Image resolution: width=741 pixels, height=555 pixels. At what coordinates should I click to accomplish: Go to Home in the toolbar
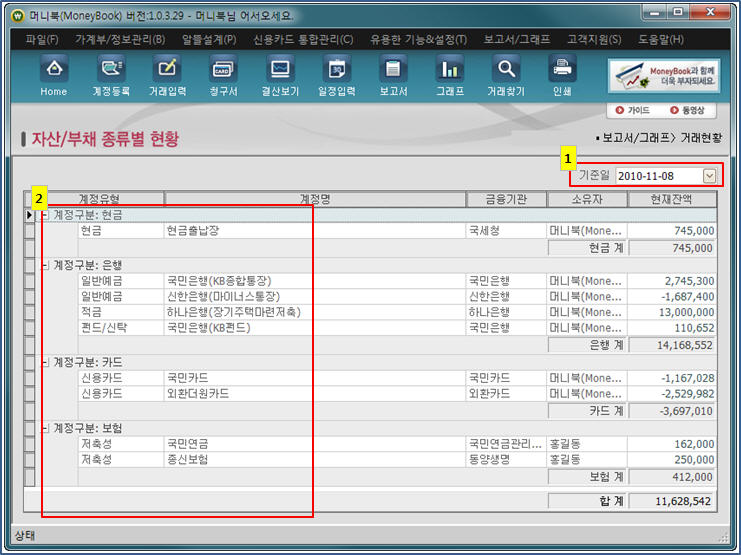coord(54,76)
